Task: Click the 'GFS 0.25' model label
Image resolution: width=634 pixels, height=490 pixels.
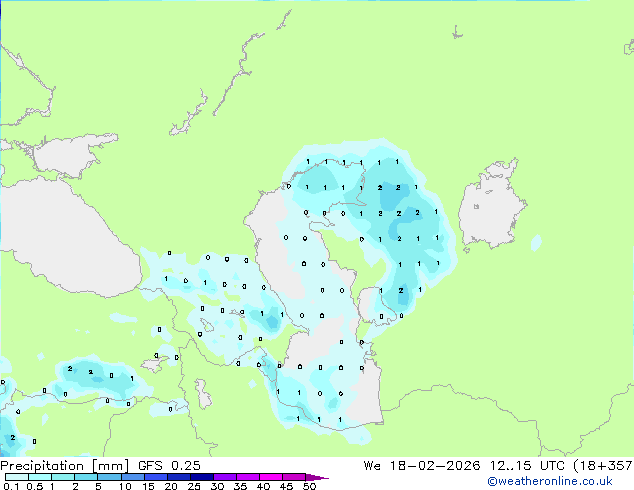Action: 169,466
